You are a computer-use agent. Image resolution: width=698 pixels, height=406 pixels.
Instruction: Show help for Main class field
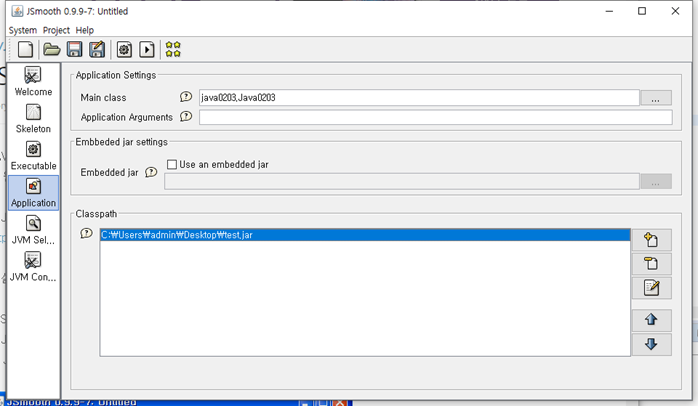[186, 97]
